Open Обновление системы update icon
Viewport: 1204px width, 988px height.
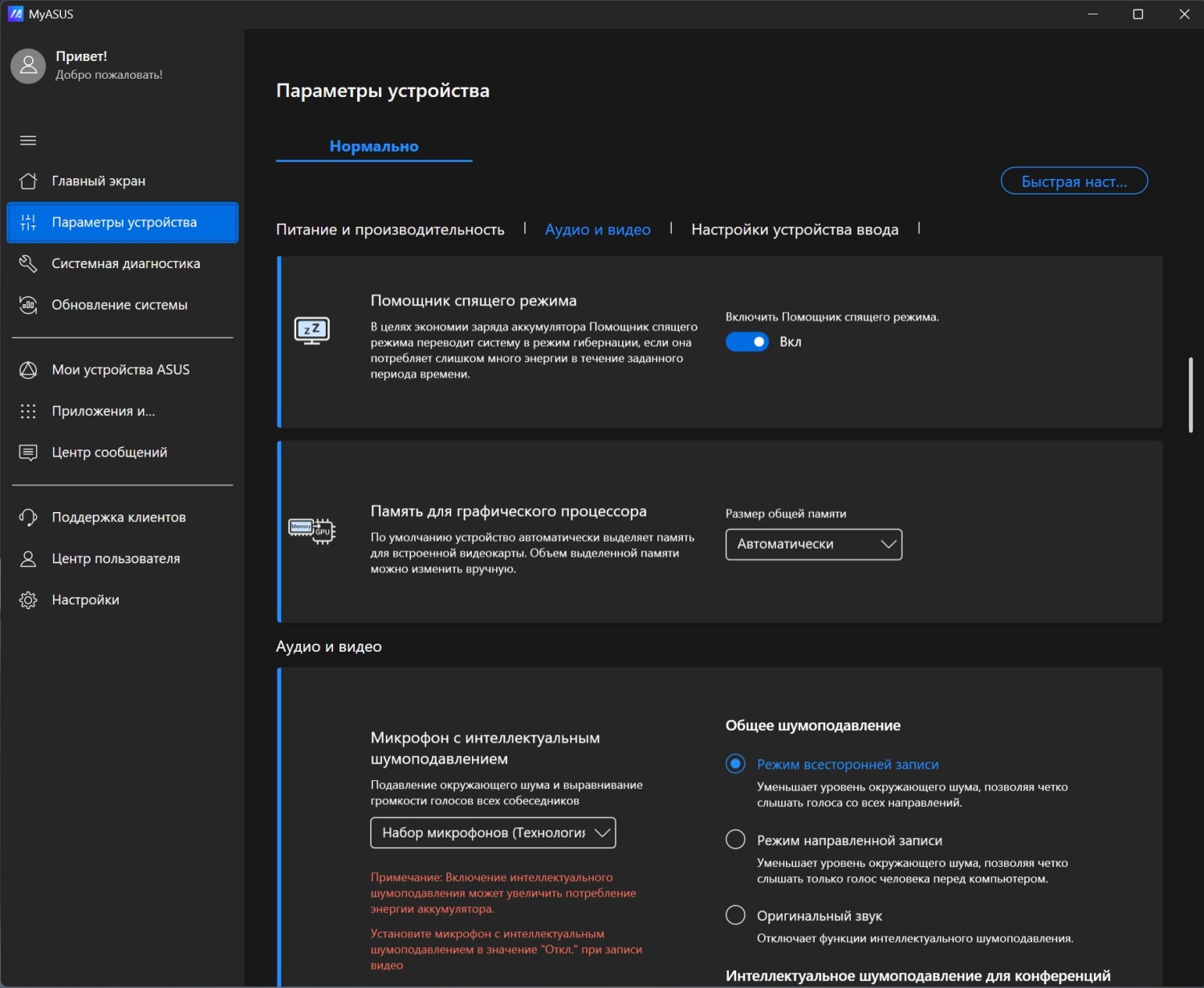(x=28, y=305)
